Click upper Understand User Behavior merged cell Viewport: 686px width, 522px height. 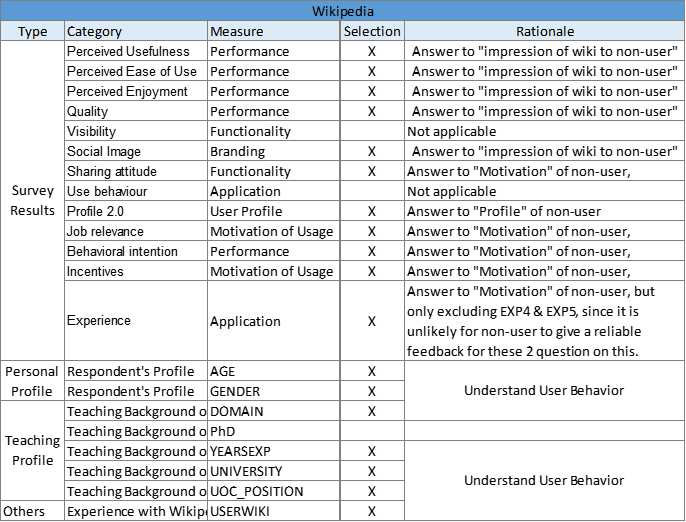[x=545, y=390]
